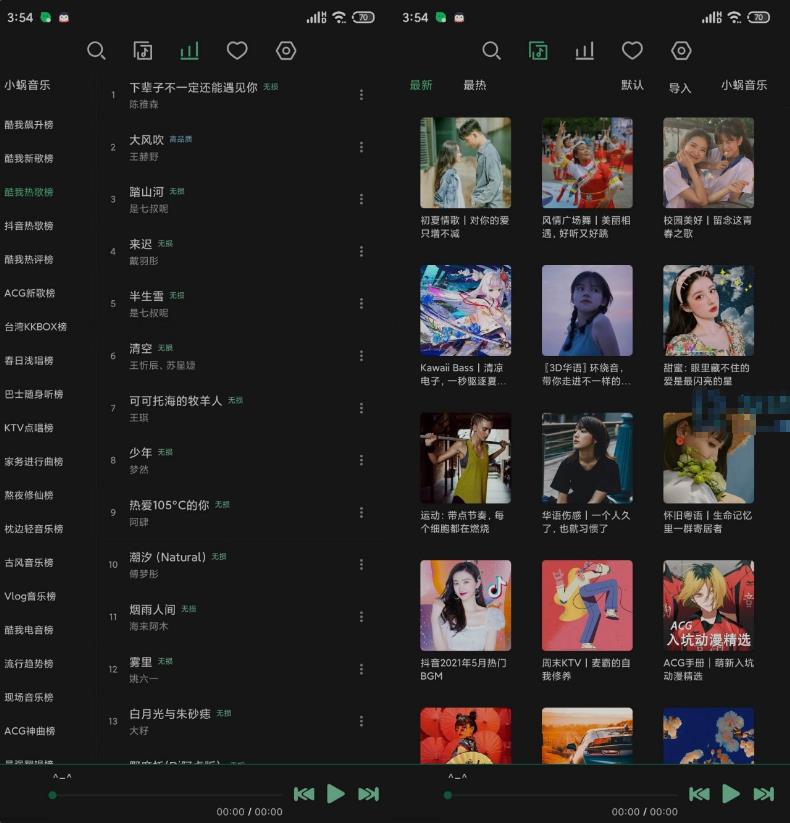Expand the three-dot menu beside 潮汐 (Natural)
Screen dimensions: 790x823
pyautogui.click(x=361, y=564)
